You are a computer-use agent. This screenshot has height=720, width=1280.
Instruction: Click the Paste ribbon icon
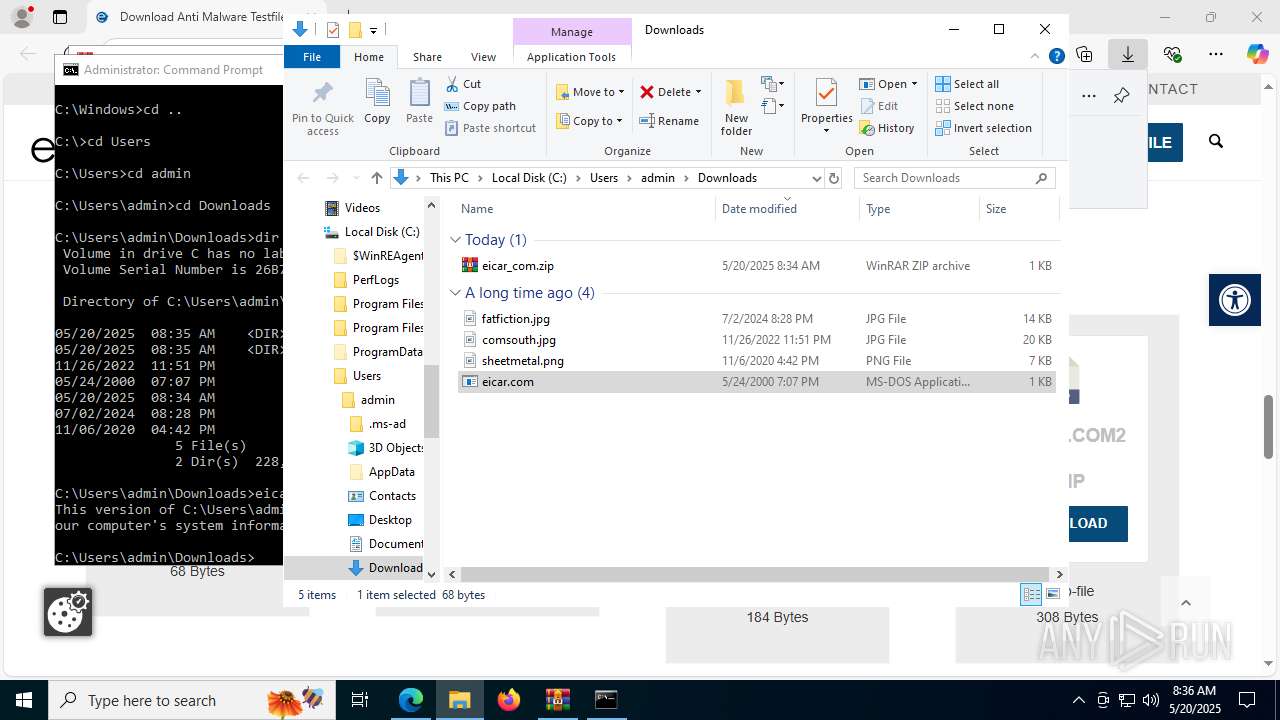coord(419,102)
